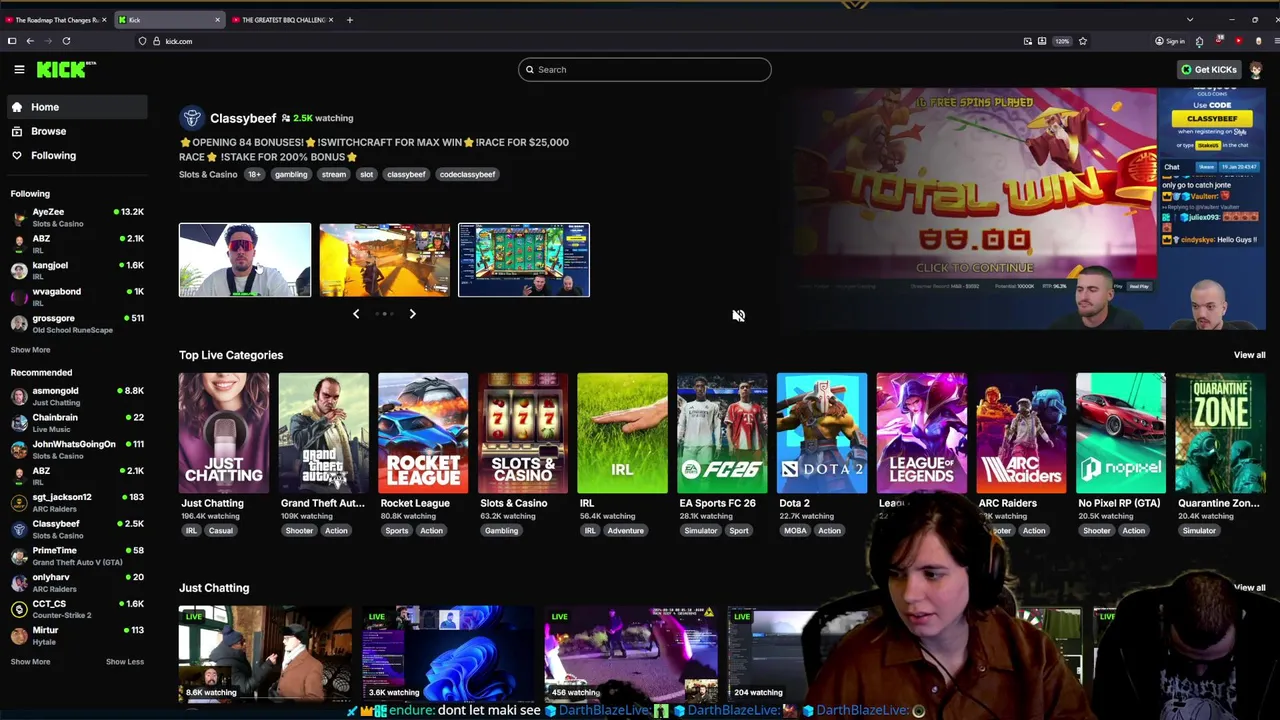Open asmongold in Recommended list
1280x720 pixels.
pyautogui.click(x=77, y=396)
